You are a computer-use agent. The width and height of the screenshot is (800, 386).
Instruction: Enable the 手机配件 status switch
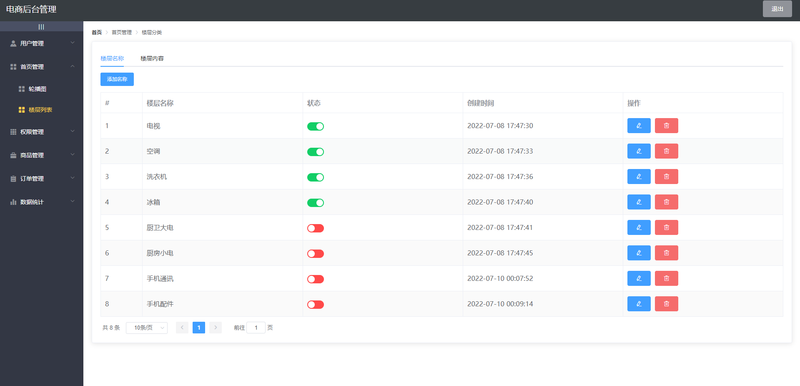[x=315, y=305]
